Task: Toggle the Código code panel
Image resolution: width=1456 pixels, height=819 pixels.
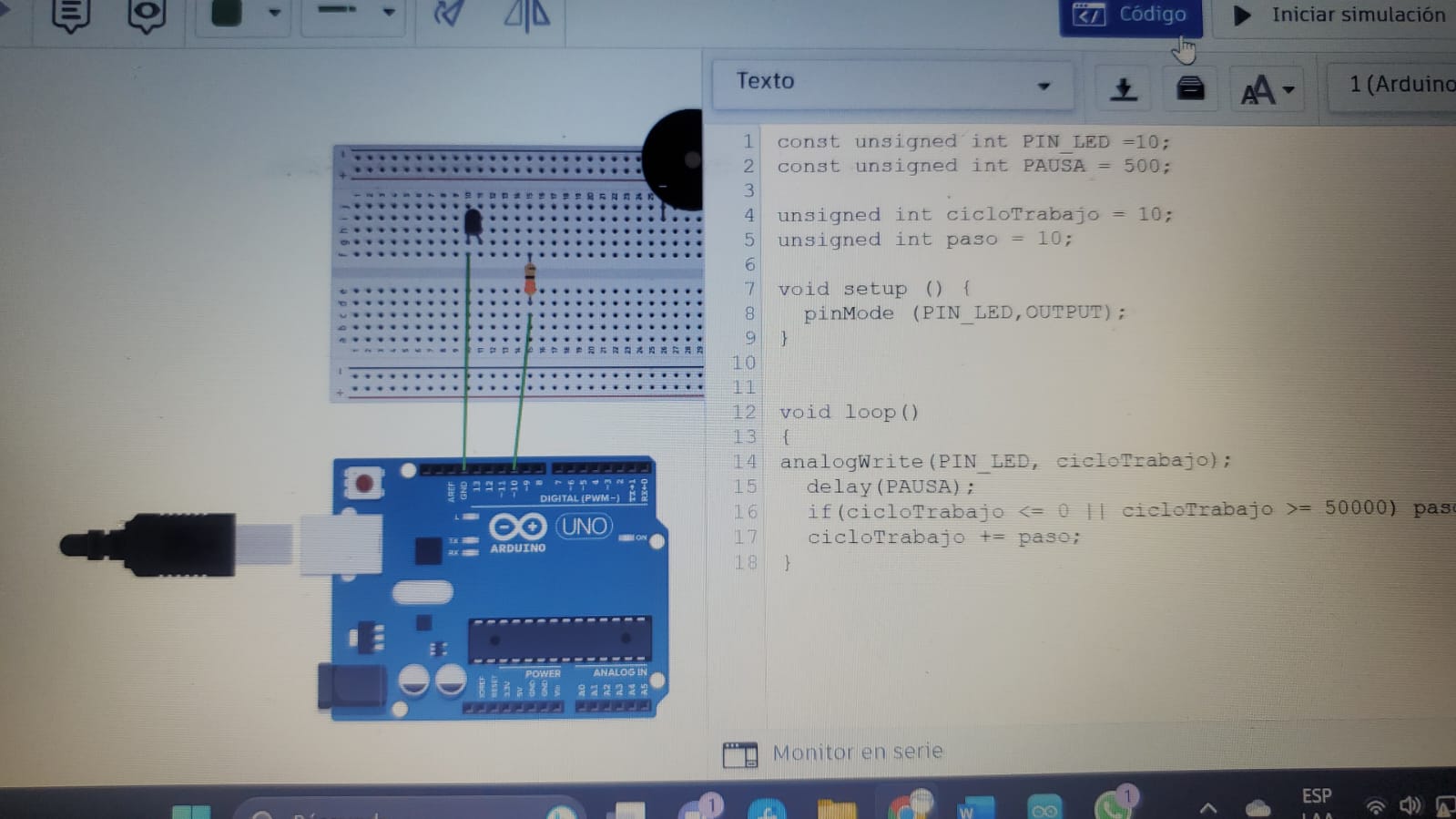Action: click(1130, 15)
